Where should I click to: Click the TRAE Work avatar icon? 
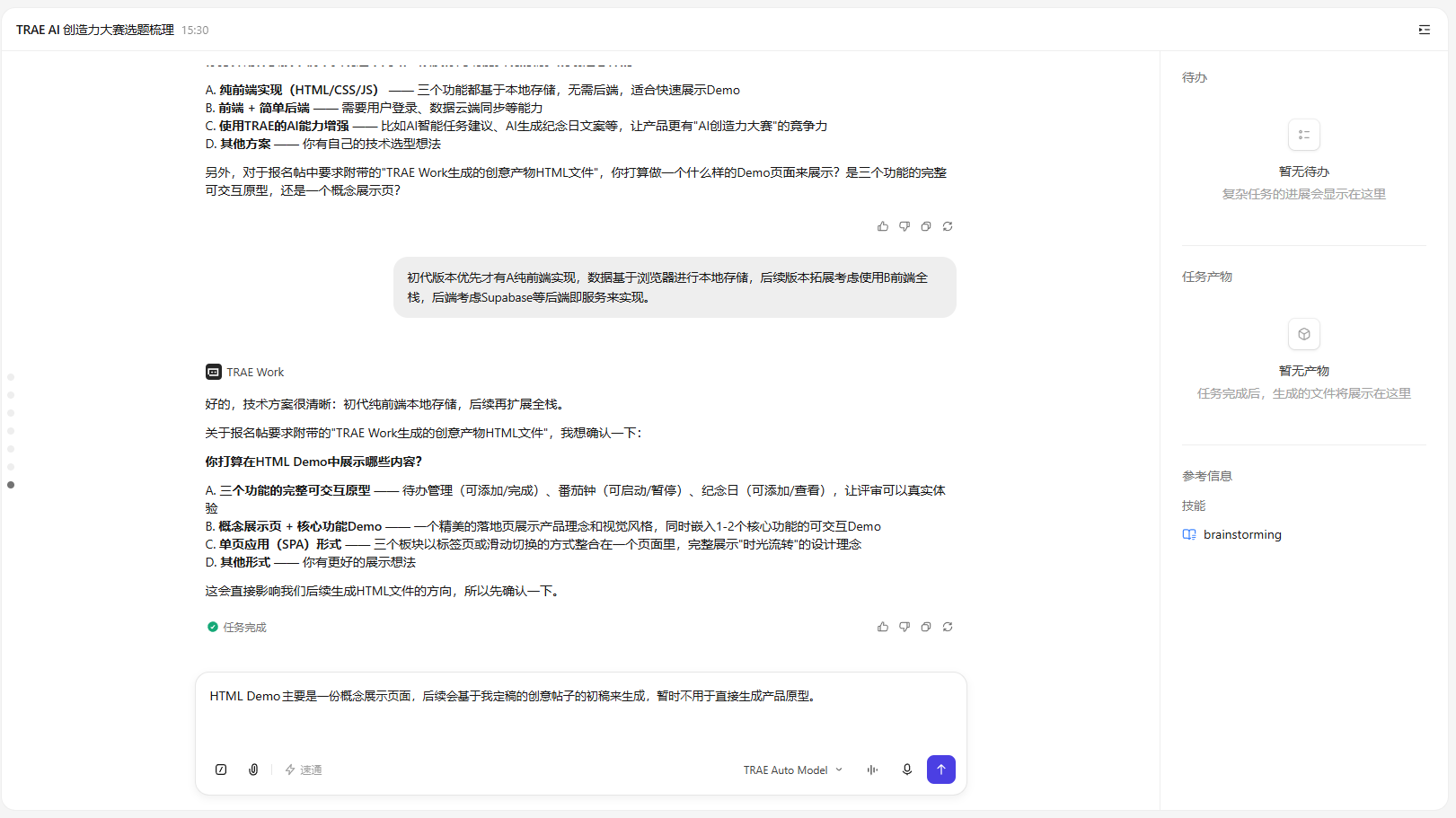pyautogui.click(x=214, y=372)
